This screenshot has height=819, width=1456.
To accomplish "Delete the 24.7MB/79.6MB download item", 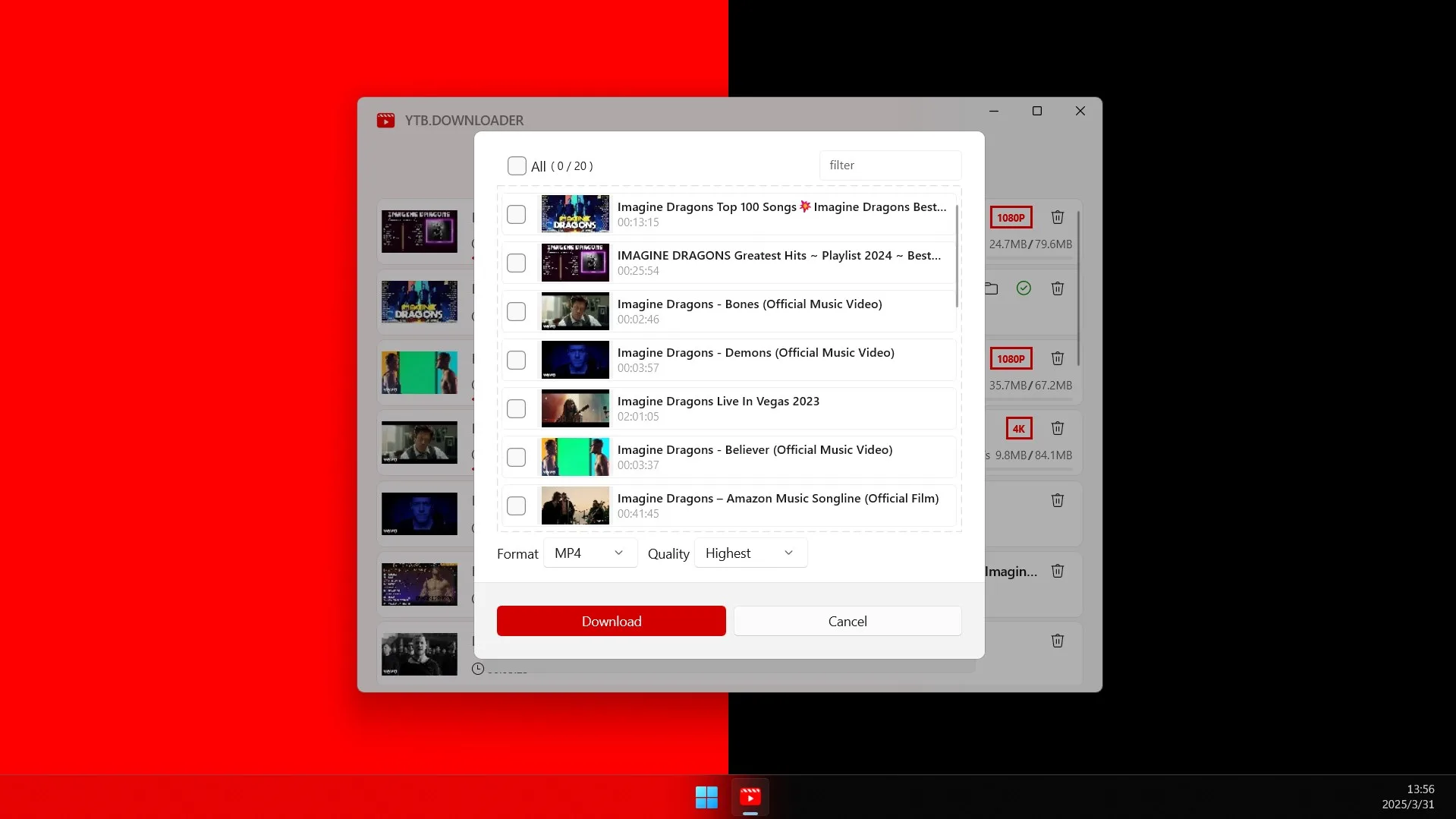I will coord(1057,217).
